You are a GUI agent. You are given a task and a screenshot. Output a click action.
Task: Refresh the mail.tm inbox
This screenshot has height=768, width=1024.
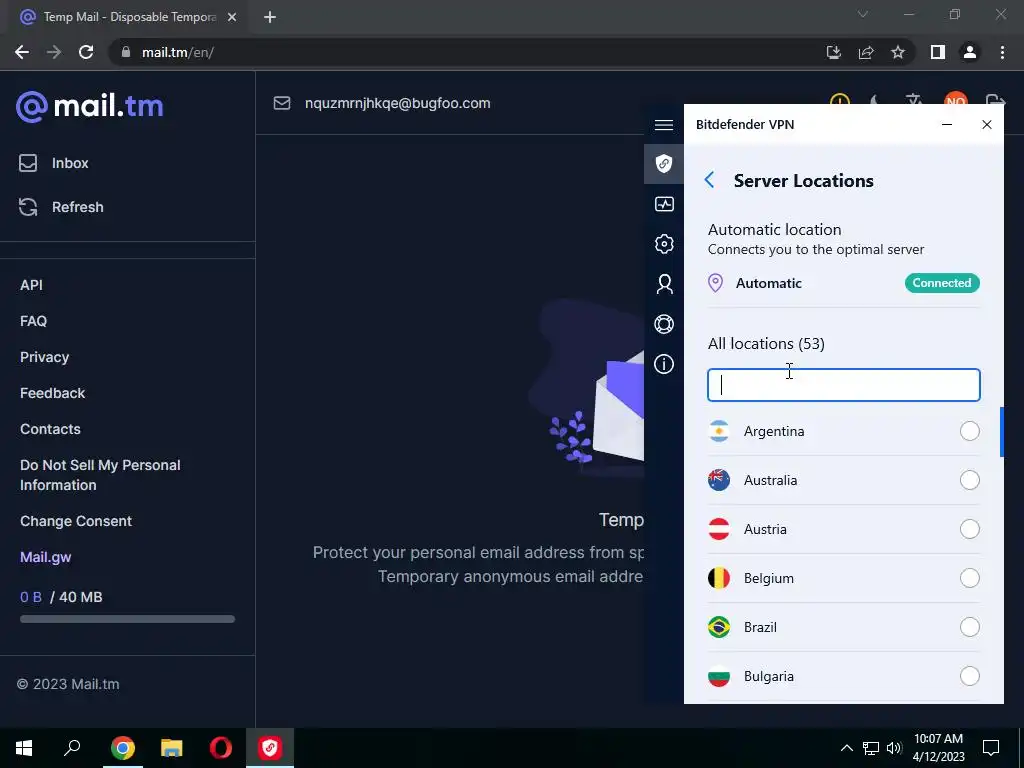[61, 207]
